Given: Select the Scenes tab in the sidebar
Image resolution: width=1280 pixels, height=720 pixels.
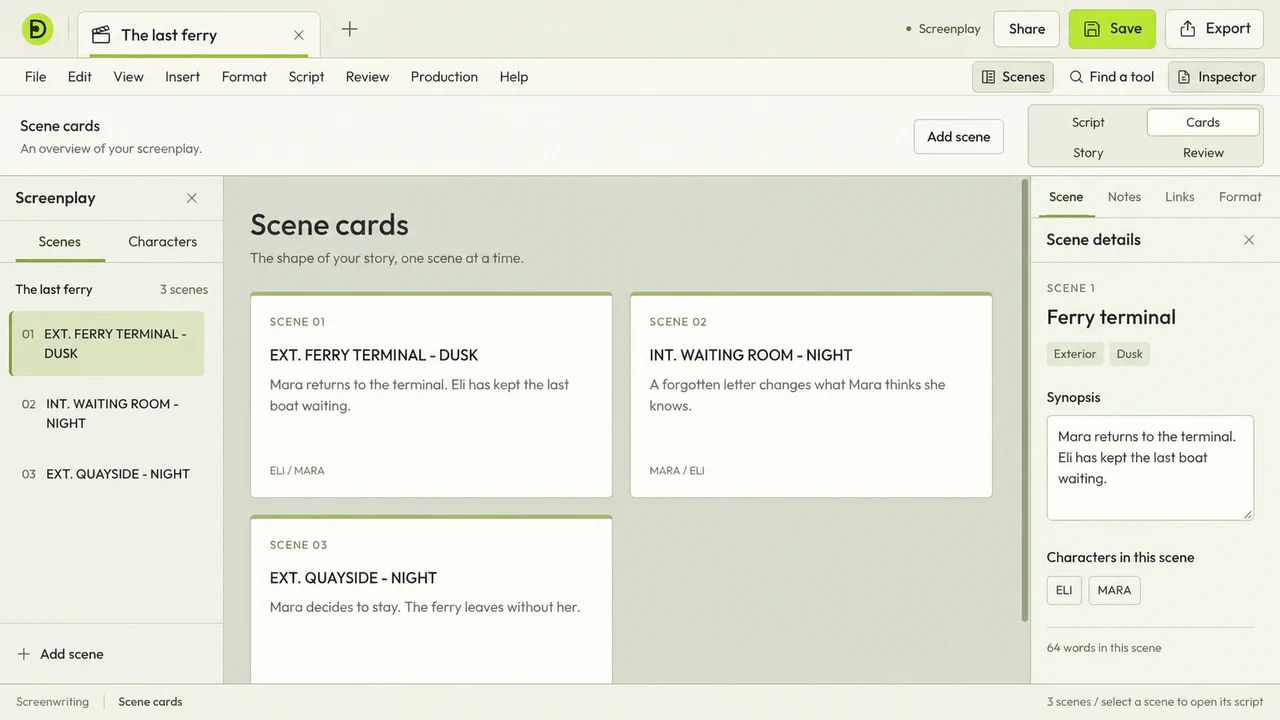Looking at the screenshot, I should coord(59,242).
